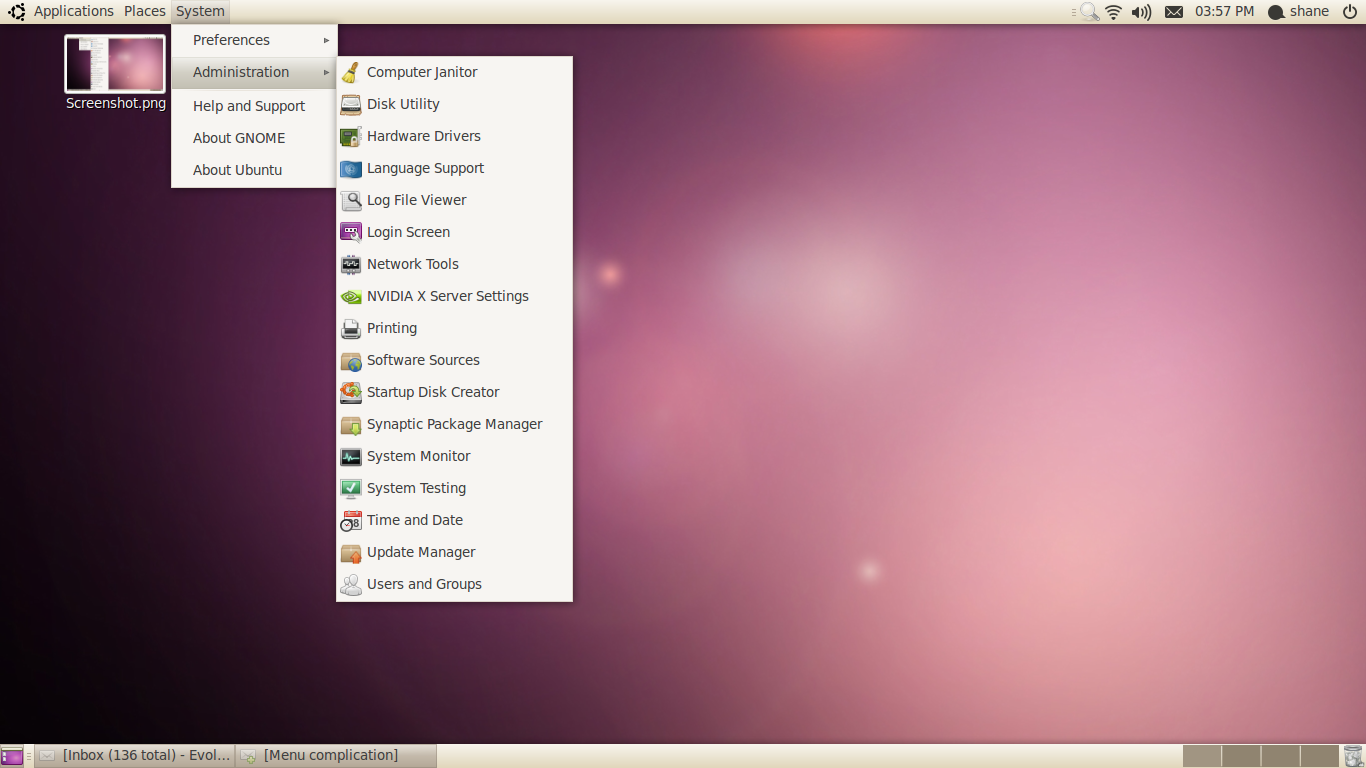Switch to Evolution Inbox taskbar window
The height and width of the screenshot is (768, 1366).
click(136, 755)
